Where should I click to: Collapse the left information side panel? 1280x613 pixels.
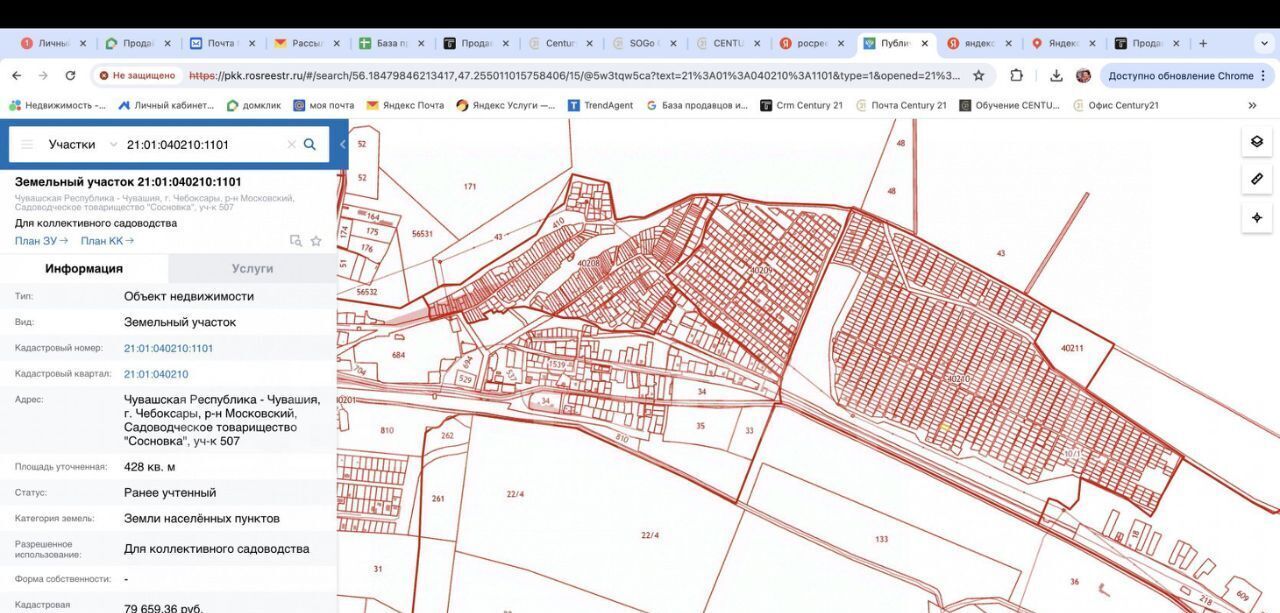point(342,145)
